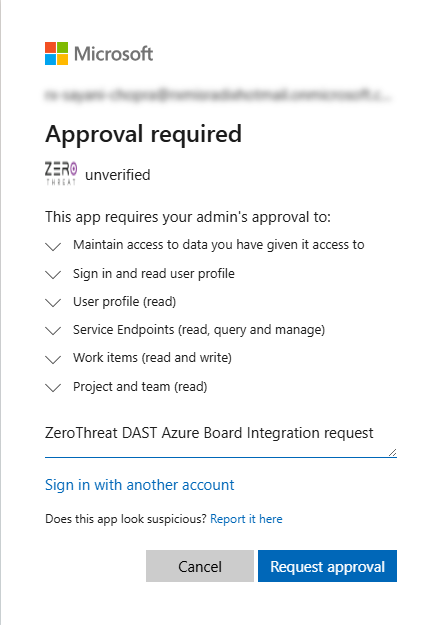This screenshot has height=625, width=438.
Task: Click the Microsoft wordmark text
Action: click(113, 54)
